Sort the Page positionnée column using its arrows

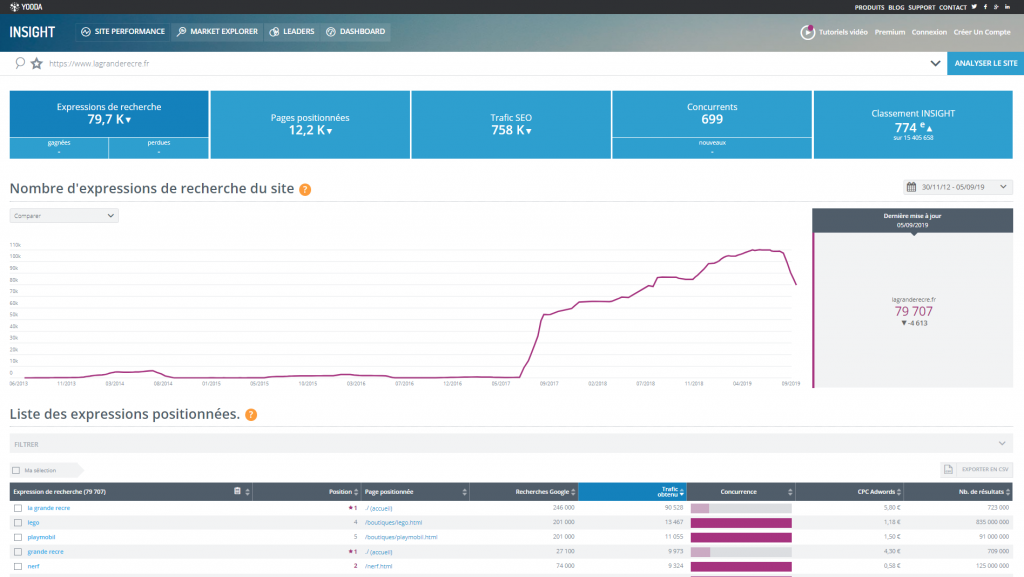pos(464,491)
